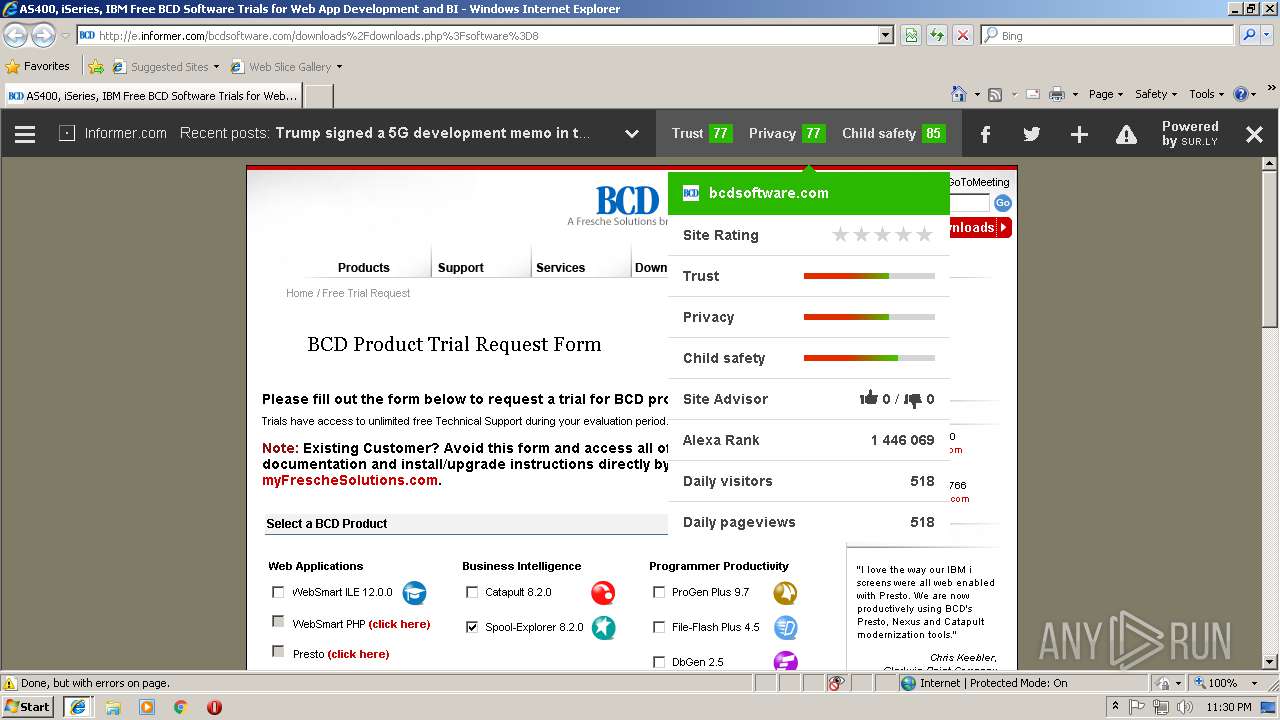Viewport: 1280px width, 720px height.
Task: Click the Home breadcrumb link
Action: (299, 293)
